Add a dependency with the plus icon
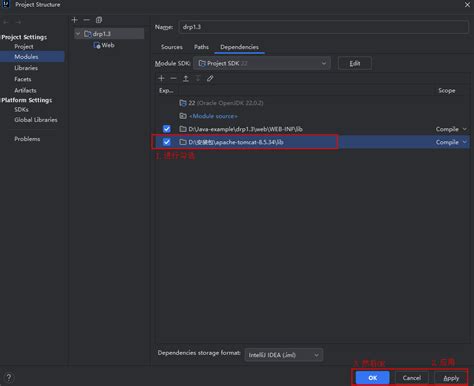 [x=161, y=78]
